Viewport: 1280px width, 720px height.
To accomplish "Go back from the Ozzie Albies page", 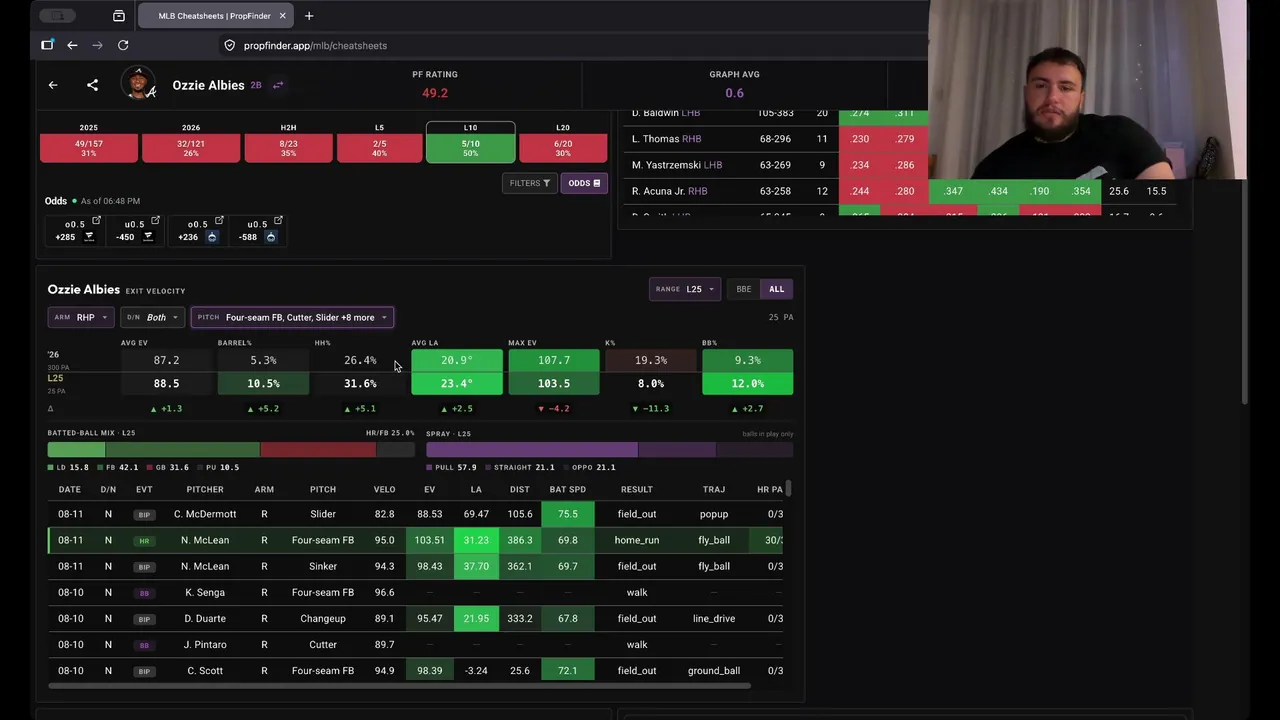I will tap(53, 85).
